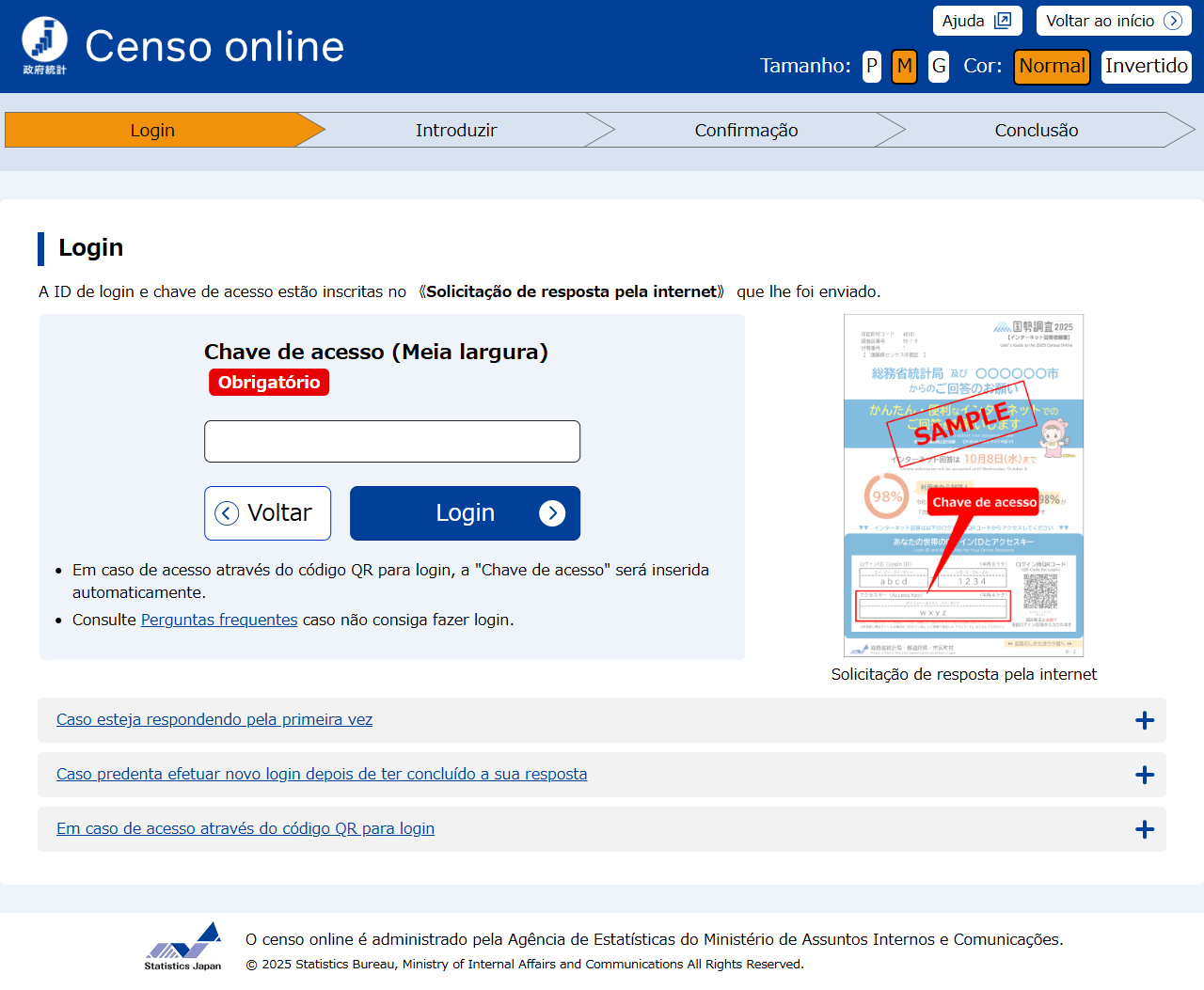Open link Caso esteja respondendo pela primeira vez
Image resolution: width=1204 pixels, height=990 pixels.
click(214, 720)
